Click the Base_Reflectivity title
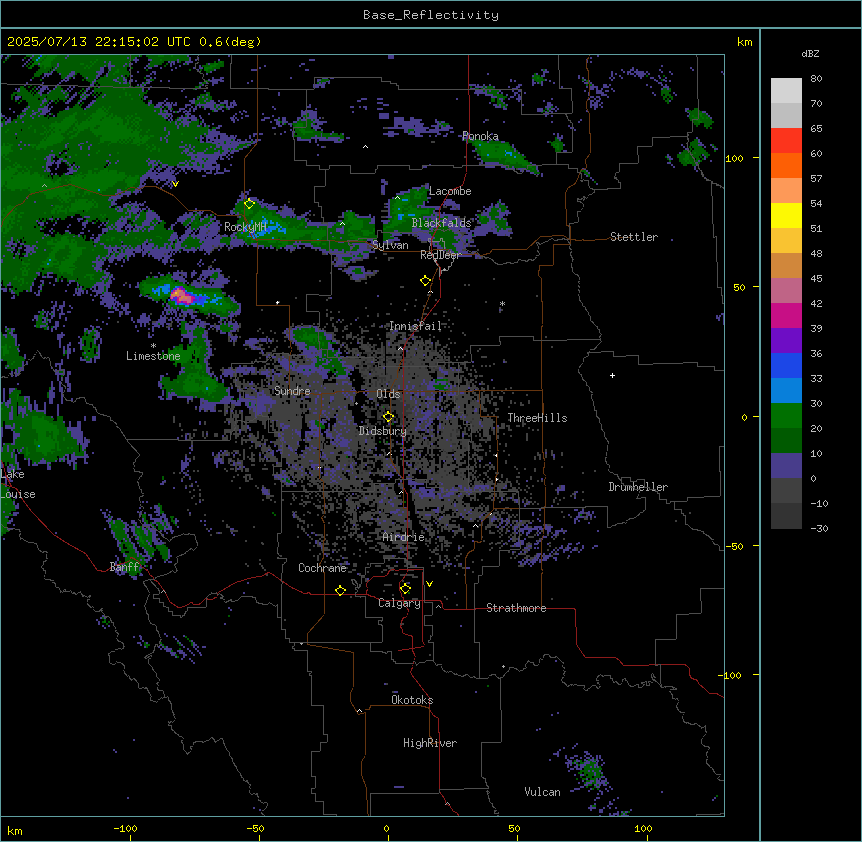This screenshot has height=842, width=862. (430, 15)
